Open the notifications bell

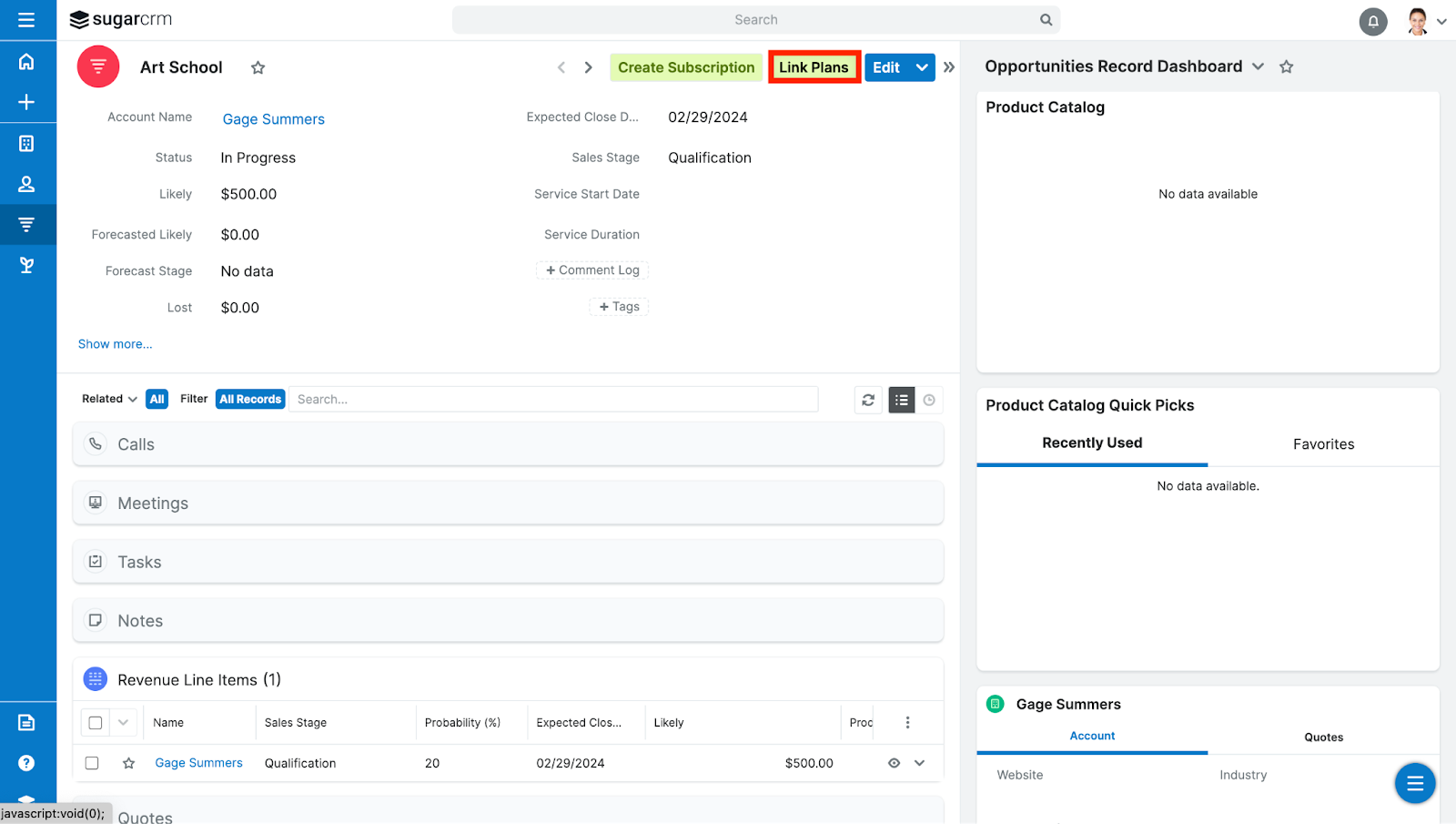(x=1373, y=20)
